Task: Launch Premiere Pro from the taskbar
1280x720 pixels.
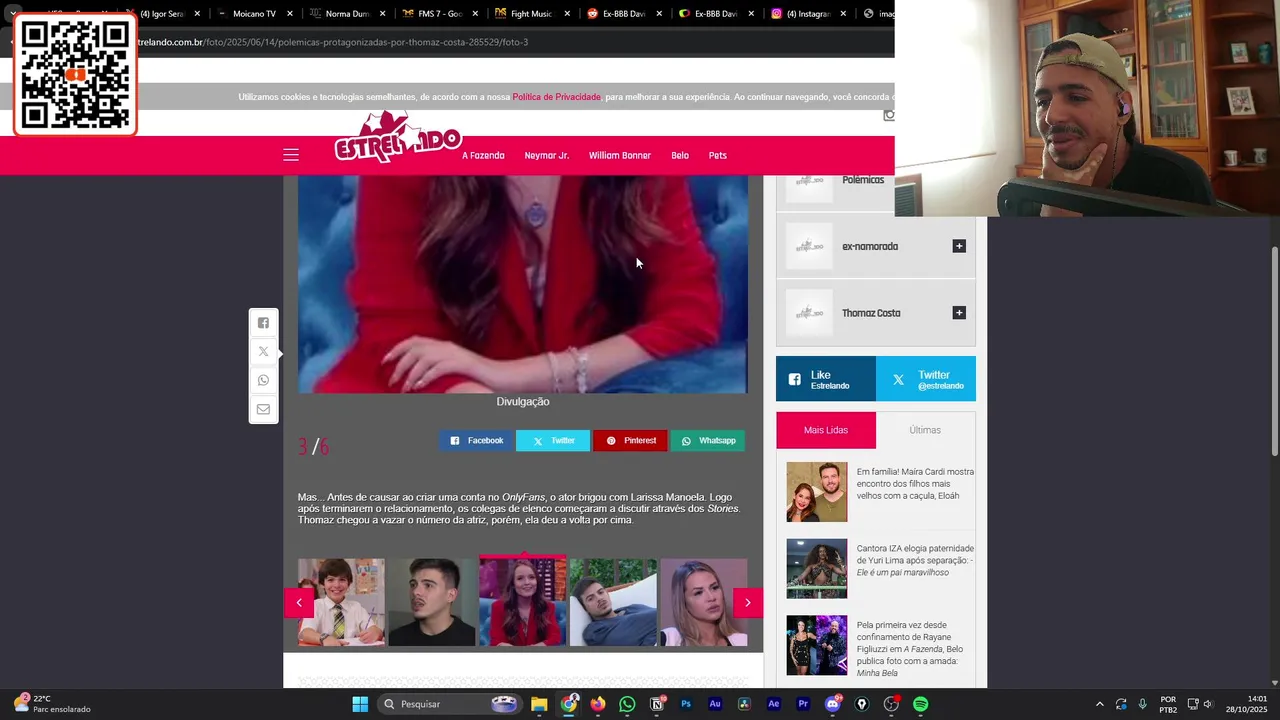Action: (803, 704)
